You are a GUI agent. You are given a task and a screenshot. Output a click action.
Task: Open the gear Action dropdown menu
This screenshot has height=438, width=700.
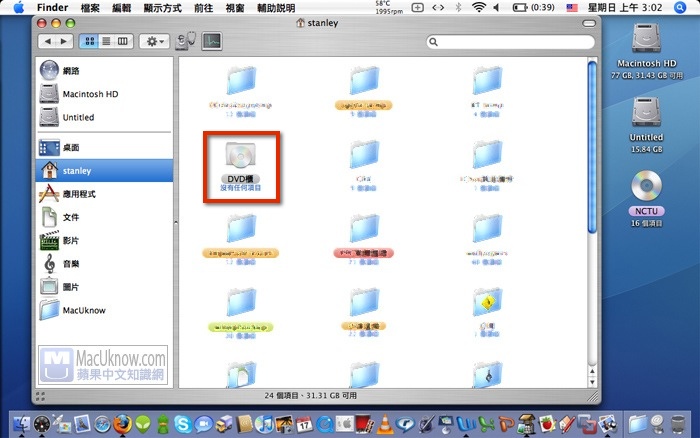(154, 42)
